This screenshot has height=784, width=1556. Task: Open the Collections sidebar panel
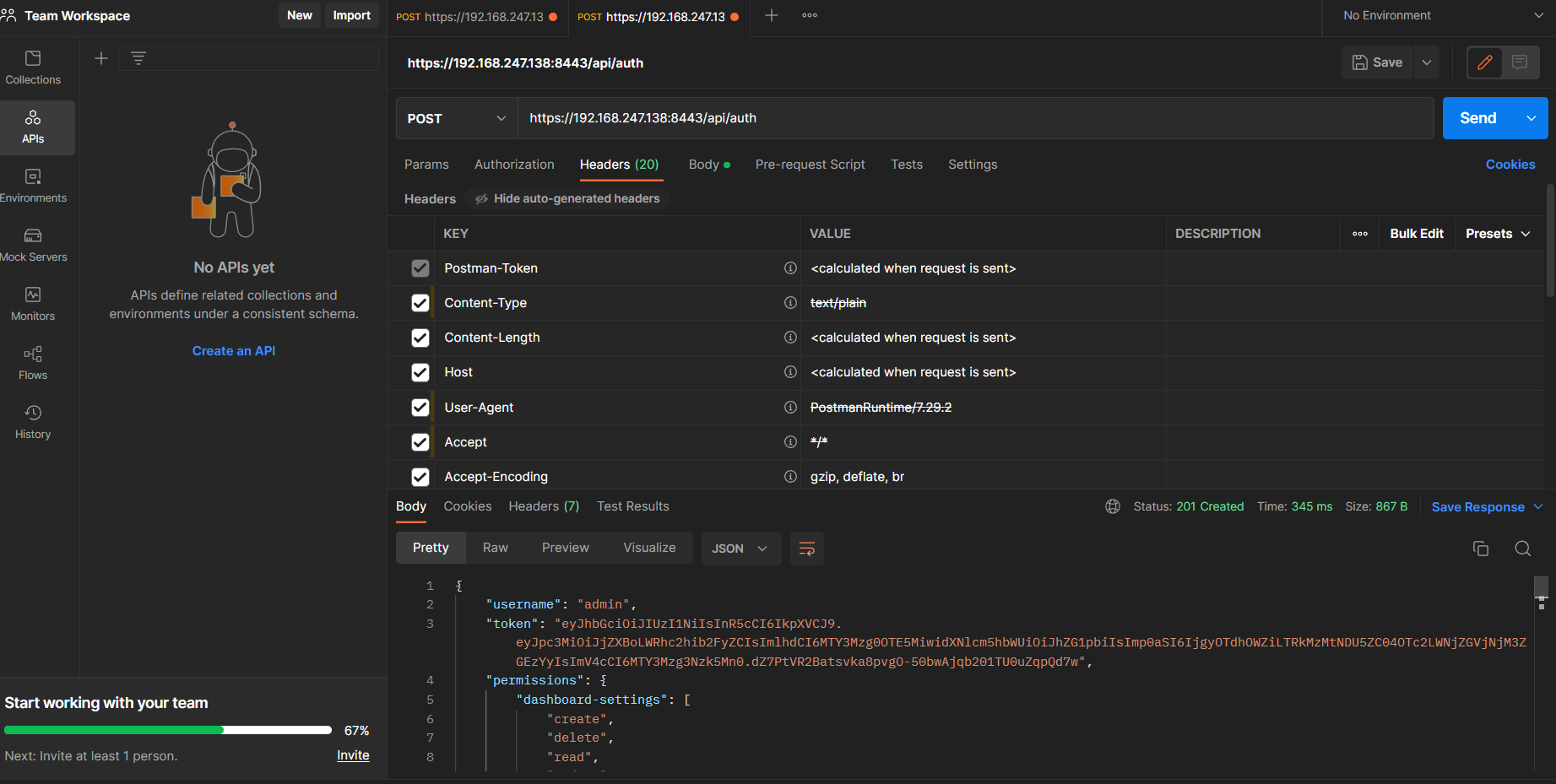coord(33,68)
